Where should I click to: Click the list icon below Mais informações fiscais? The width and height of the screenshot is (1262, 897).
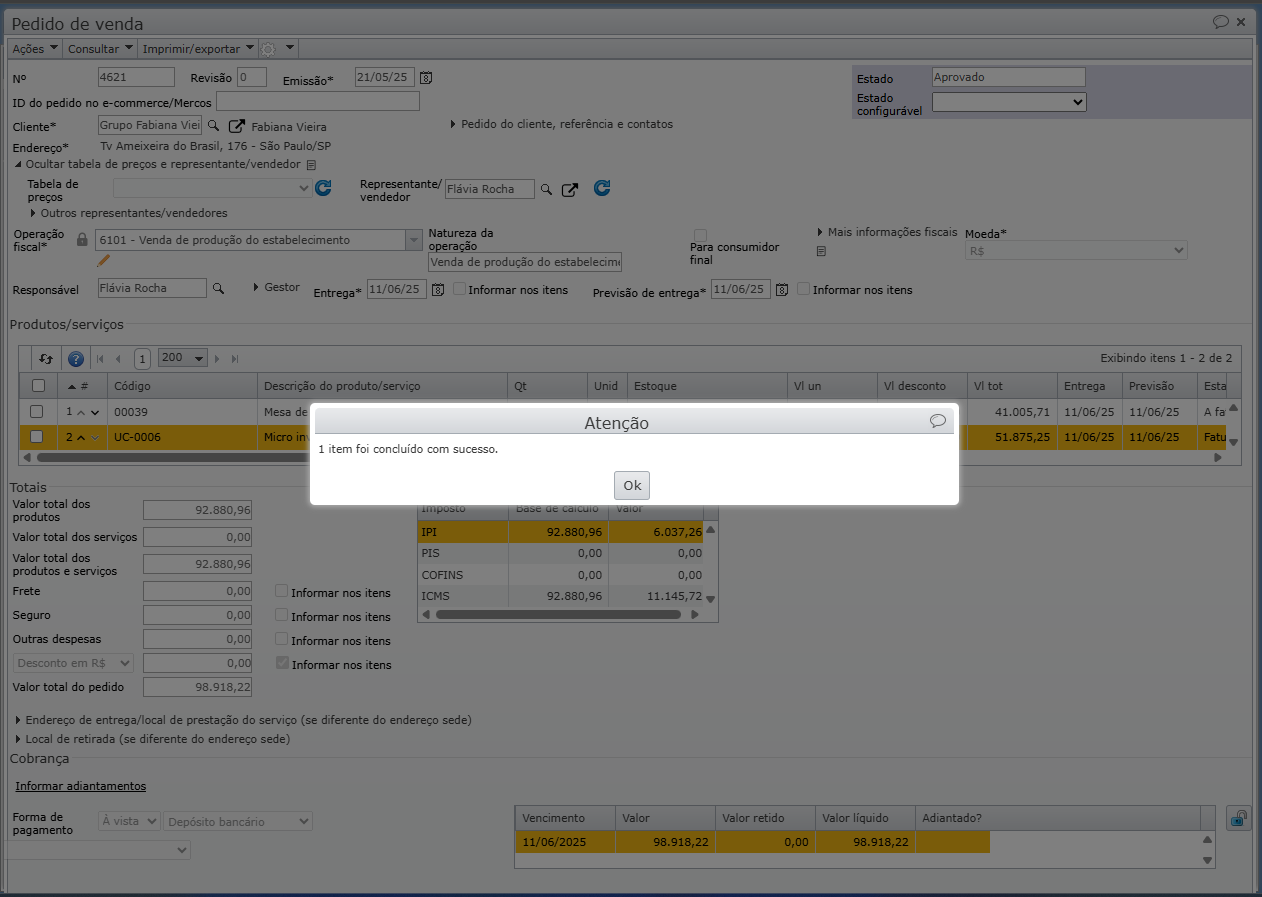coord(821,251)
